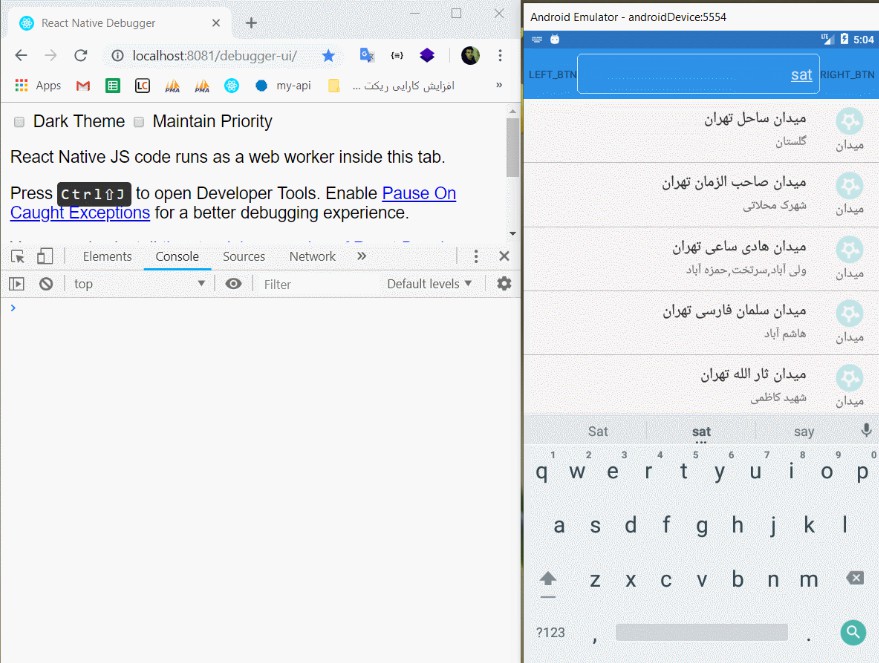
Task: Open Apps from the bookmarks bar
Action: 38,85
